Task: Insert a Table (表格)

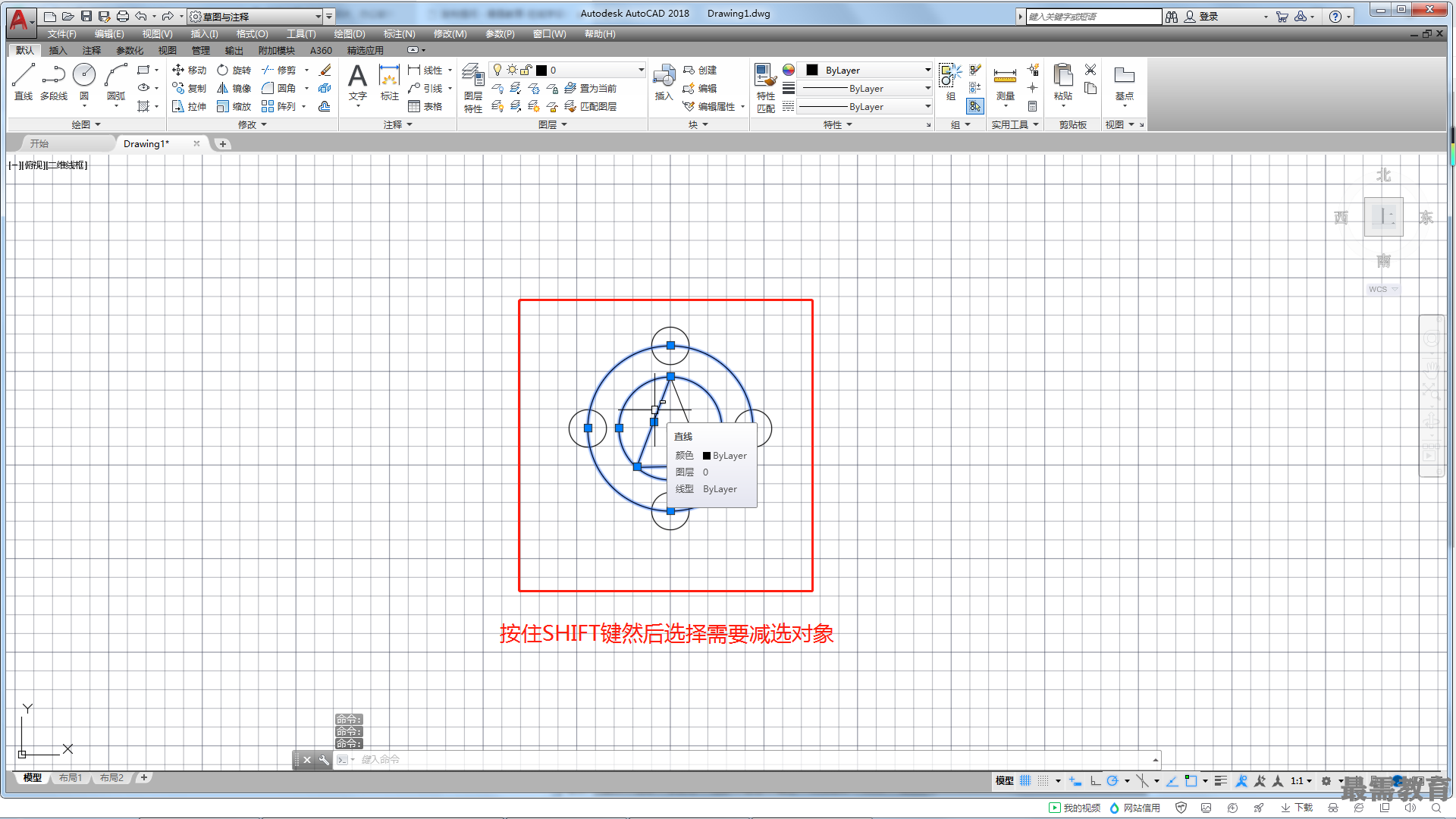Action: pos(425,106)
